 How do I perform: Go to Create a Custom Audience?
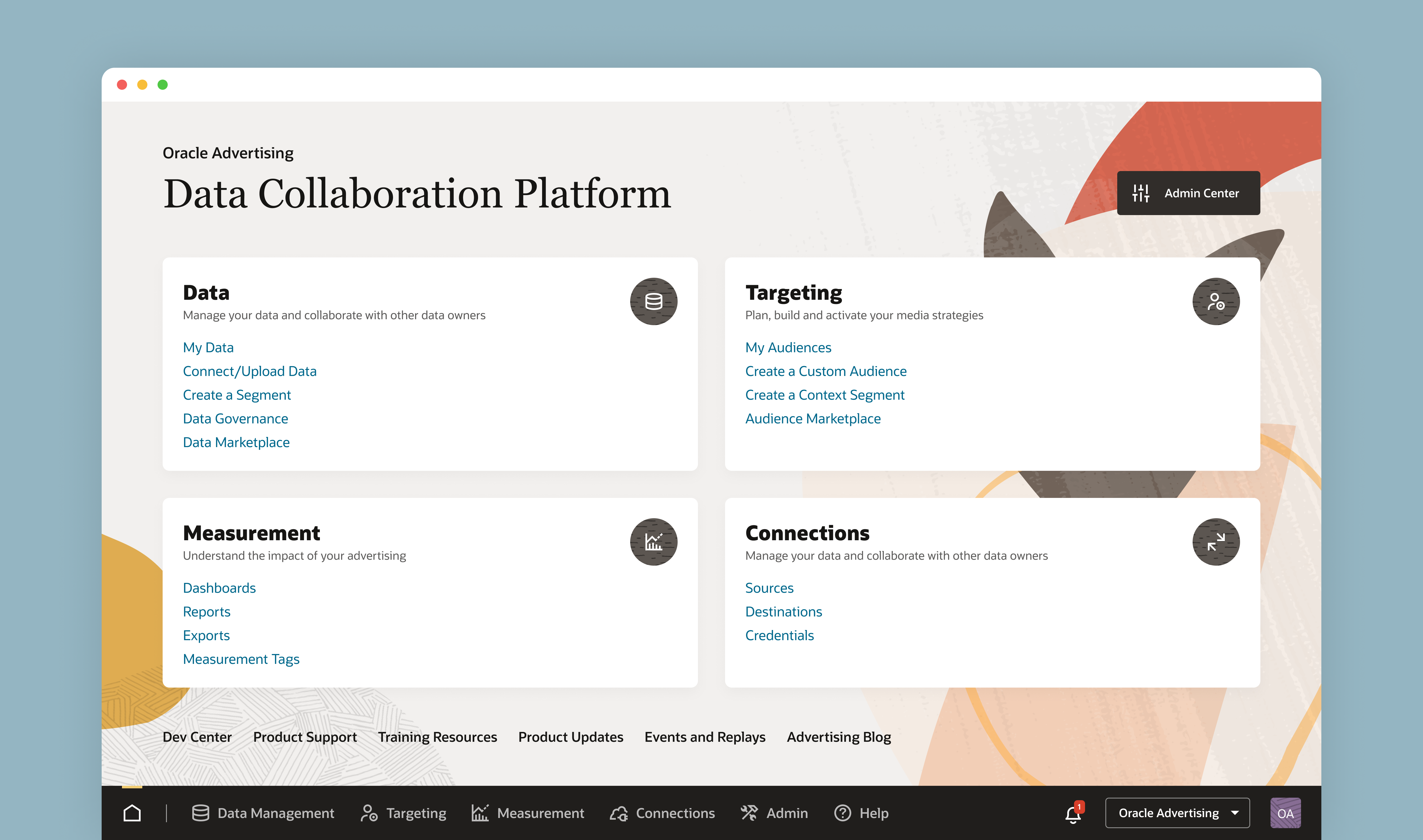coord(825,371)
